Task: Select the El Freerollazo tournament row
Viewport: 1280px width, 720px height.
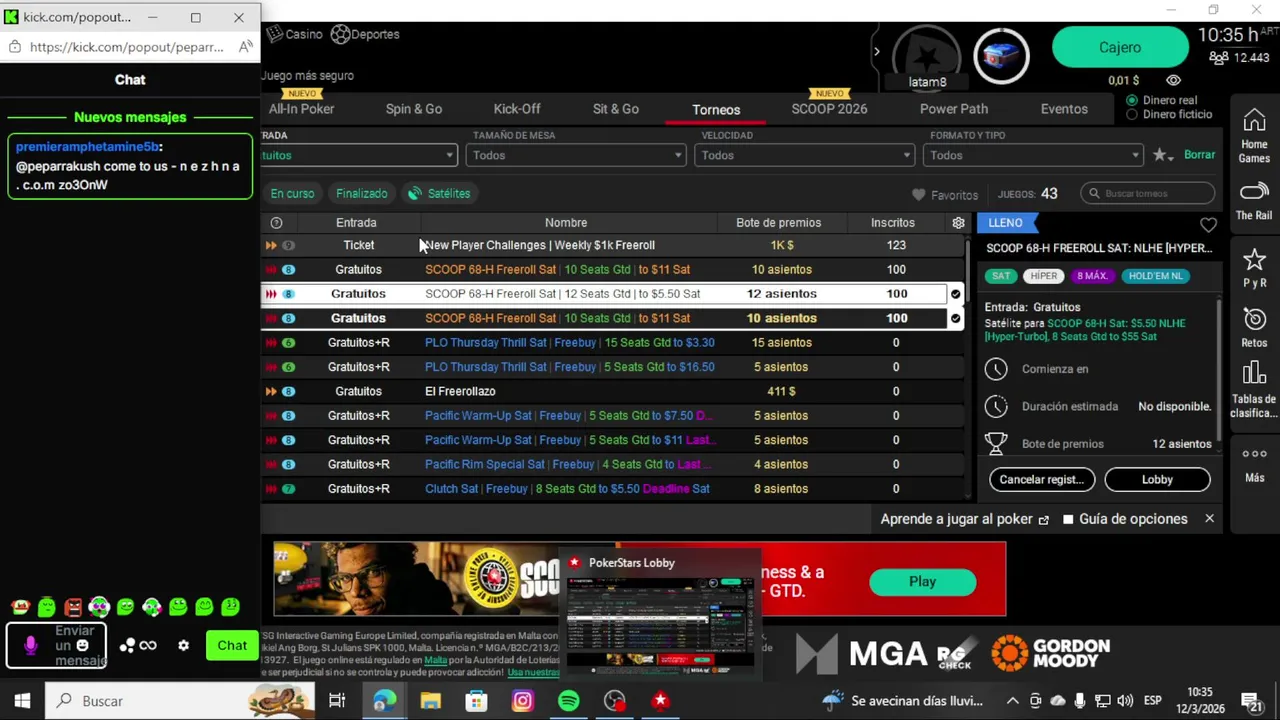Action: coord(612,391)
